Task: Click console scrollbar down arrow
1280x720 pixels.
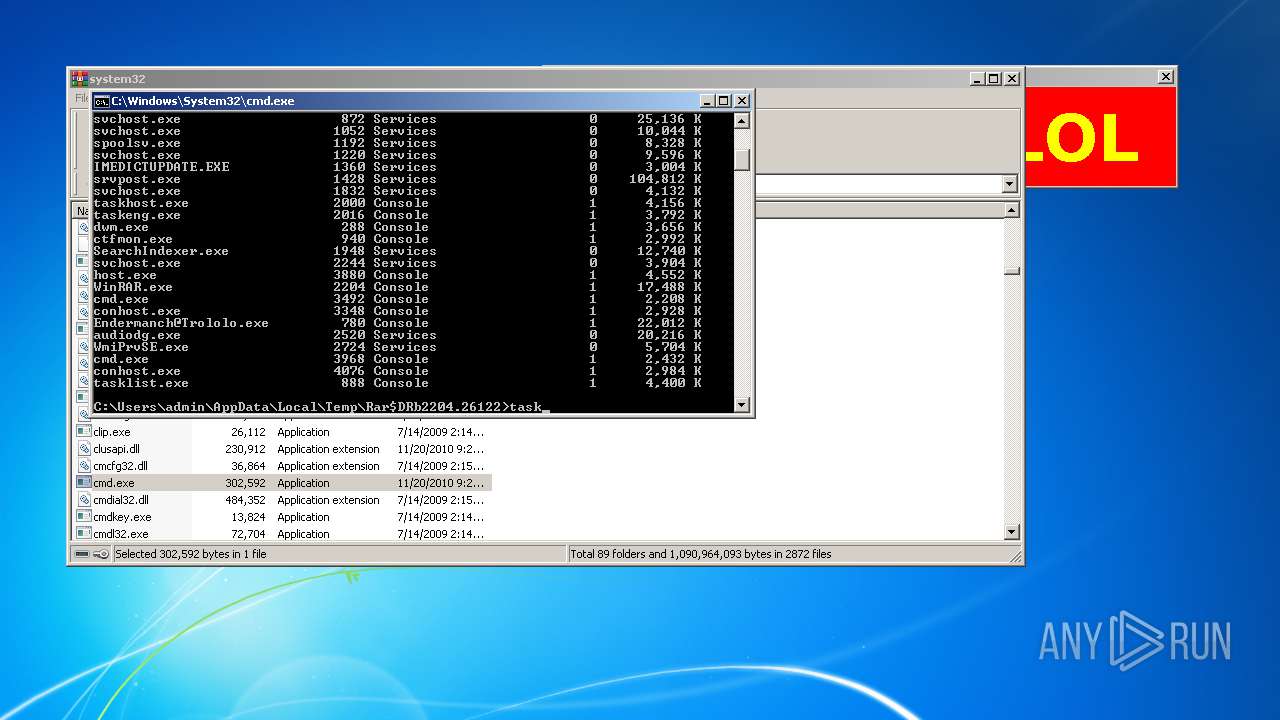Action: (x=741, y=405)
